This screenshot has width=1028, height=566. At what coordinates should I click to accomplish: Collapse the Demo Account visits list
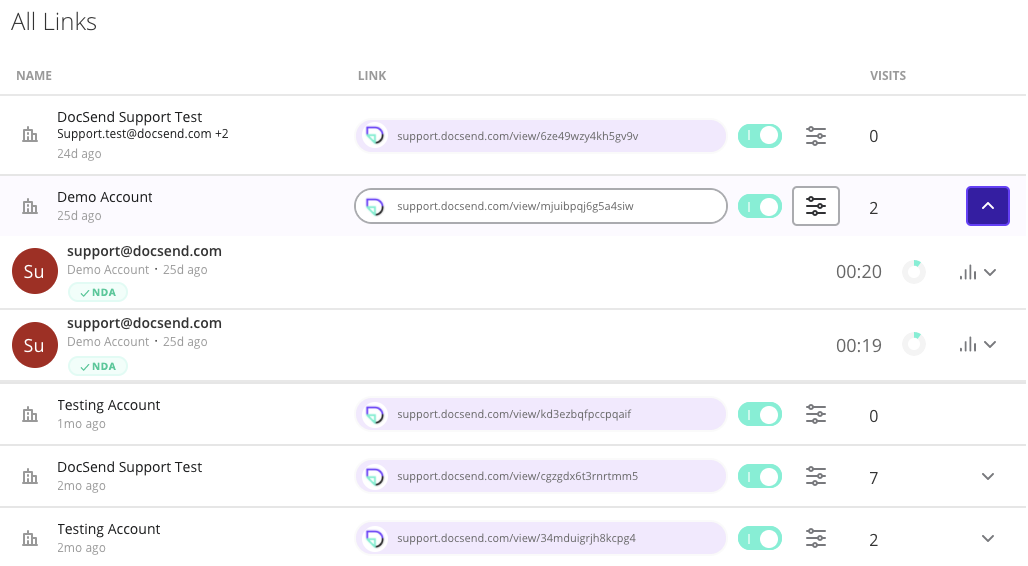click(x=987, y=206)
